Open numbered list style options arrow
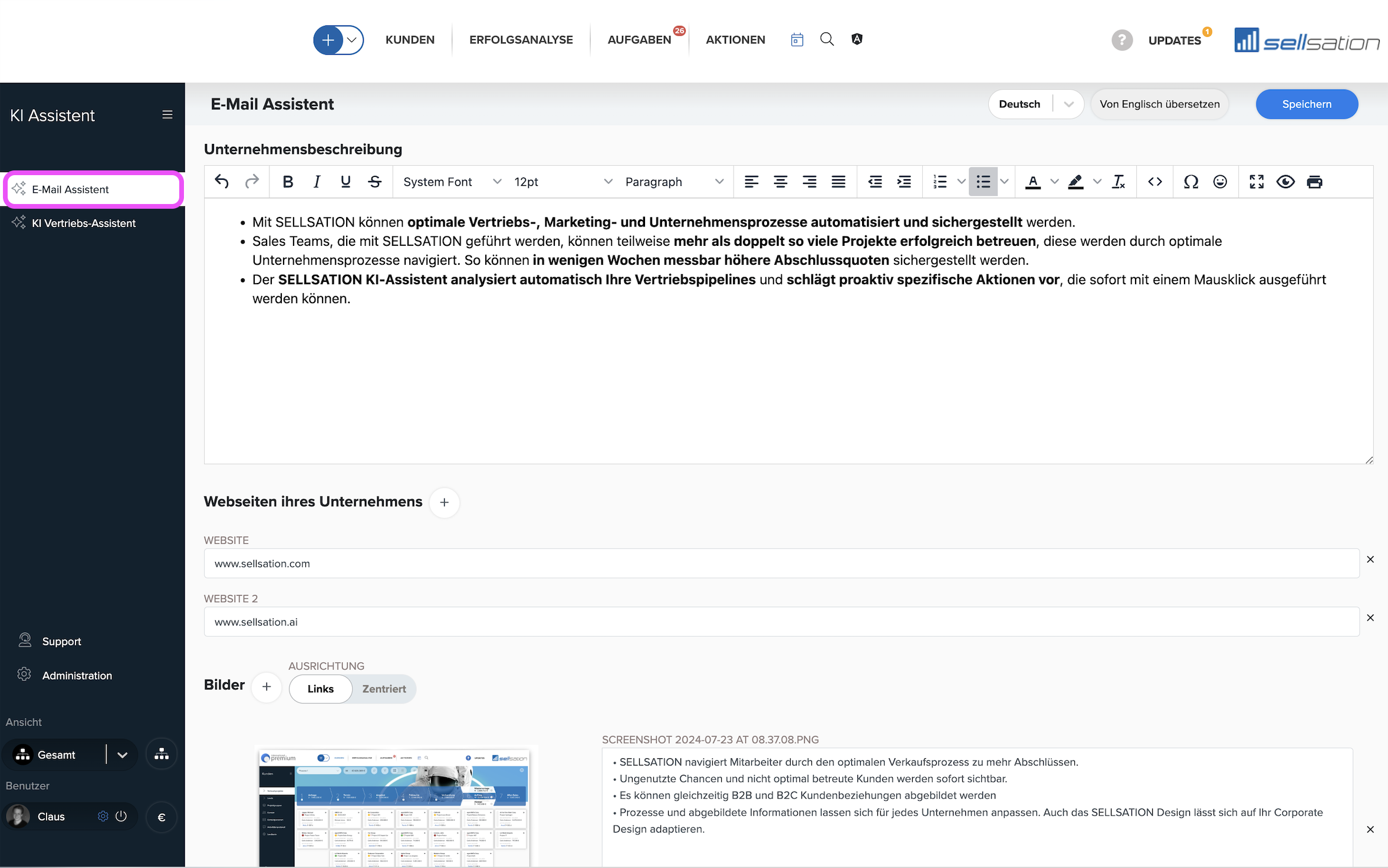The image size is (1388, 868). point(961,182)
